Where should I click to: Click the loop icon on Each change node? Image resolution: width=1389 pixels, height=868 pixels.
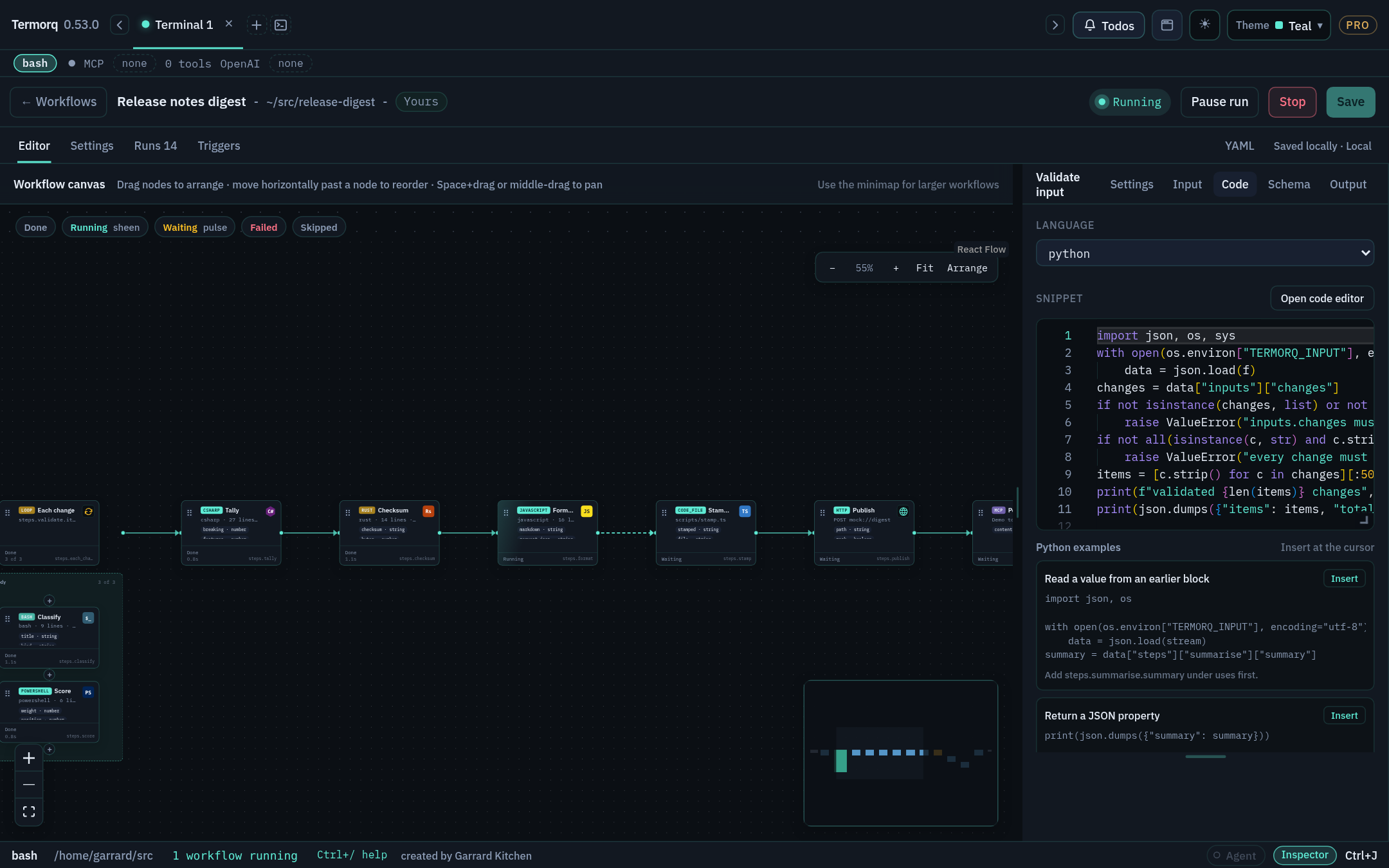point(88,511)
